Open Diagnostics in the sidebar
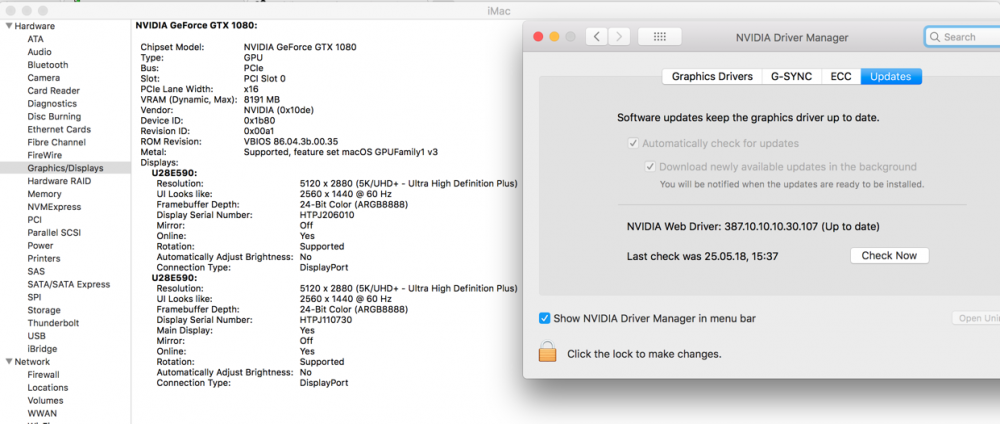This screenshot has height=424, width=1000. pyautogui.click(x=52, y=103)
